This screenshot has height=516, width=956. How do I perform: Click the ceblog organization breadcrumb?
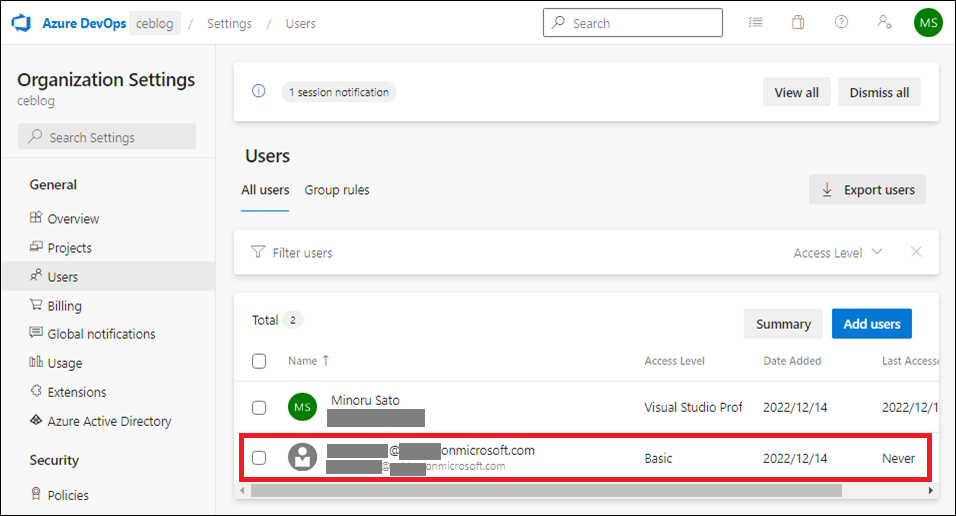[x=155, y=23]
